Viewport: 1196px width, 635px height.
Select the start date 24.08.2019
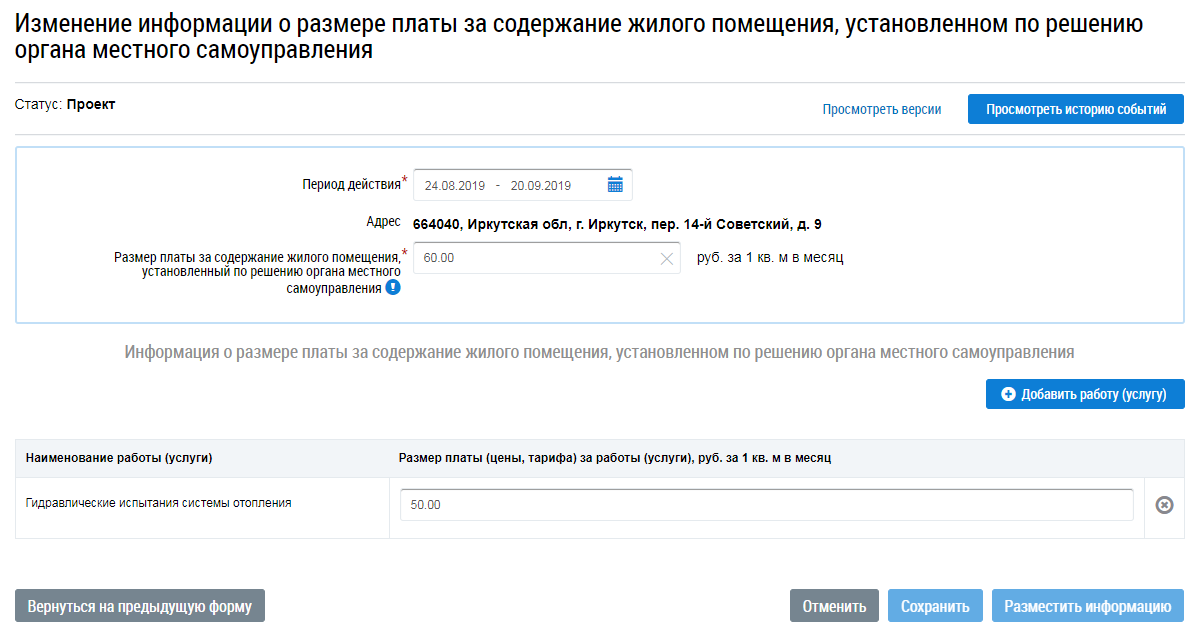(455, 185)
